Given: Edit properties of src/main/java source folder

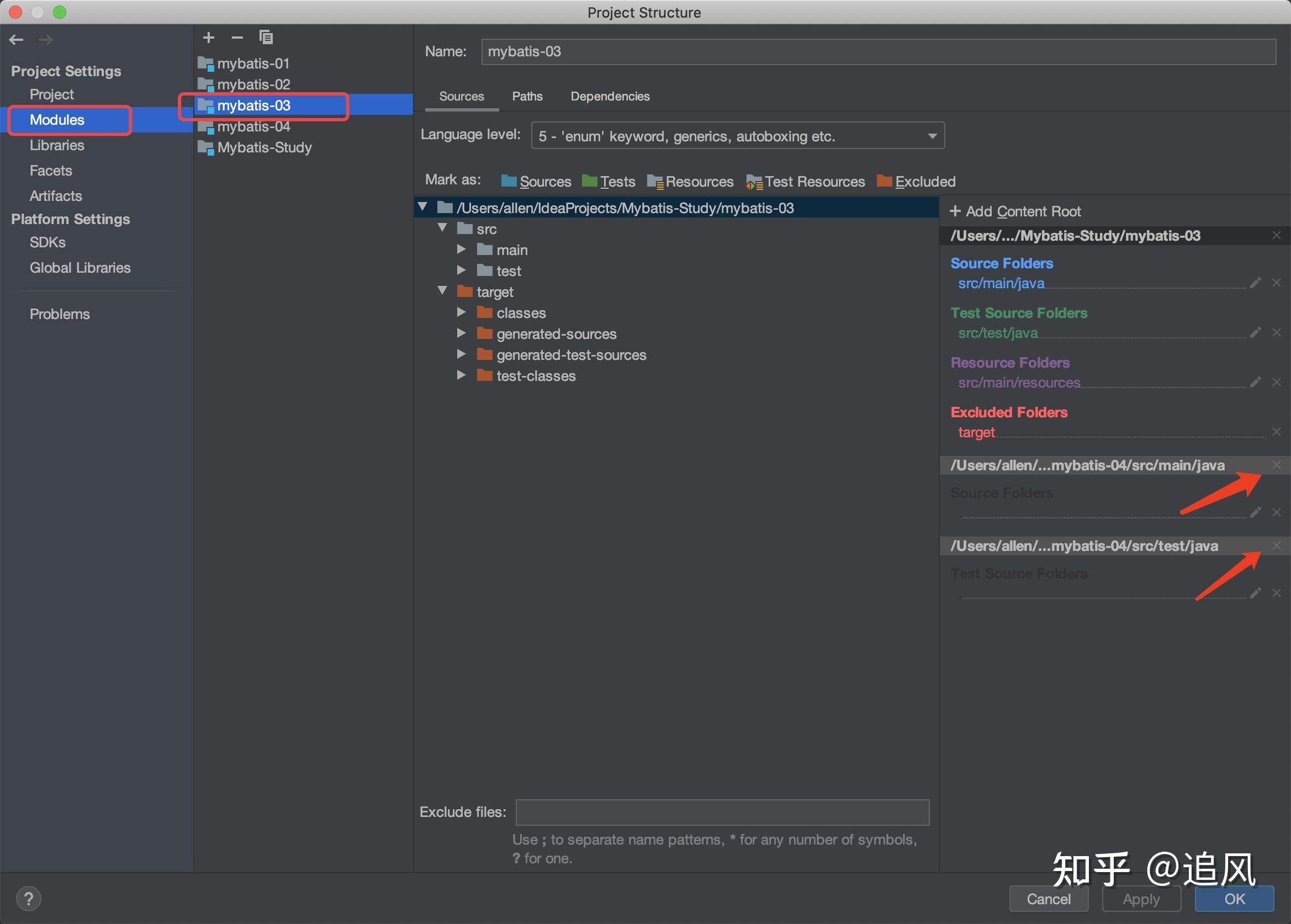Looking at the screenshot, I should tap(1256, 283).
